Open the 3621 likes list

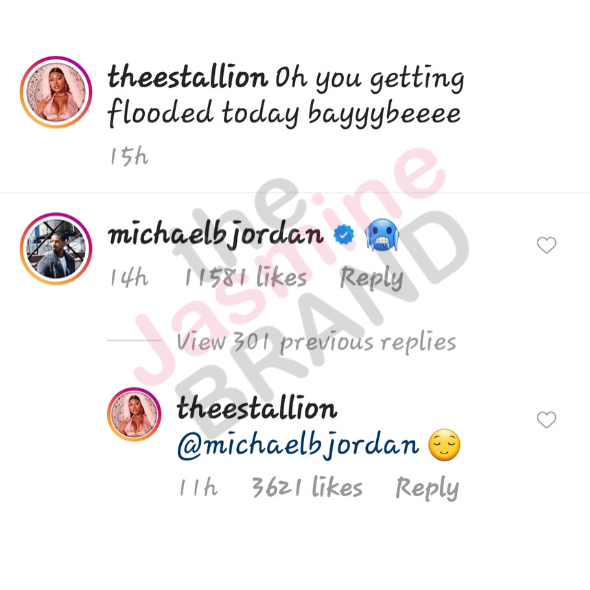coord(307,487)
